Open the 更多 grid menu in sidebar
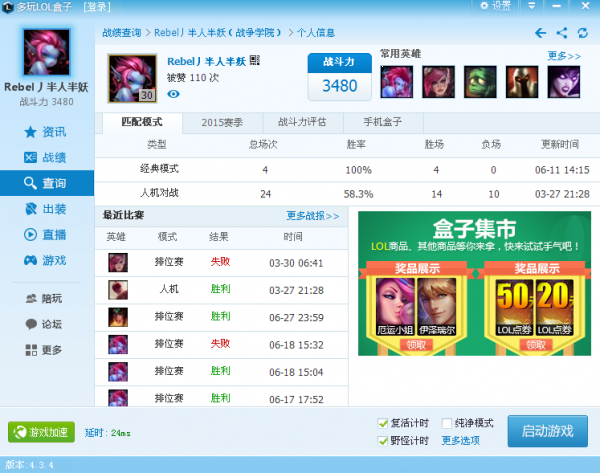The image size is (600, 473). pyautogui.click(x=44, y=350)
